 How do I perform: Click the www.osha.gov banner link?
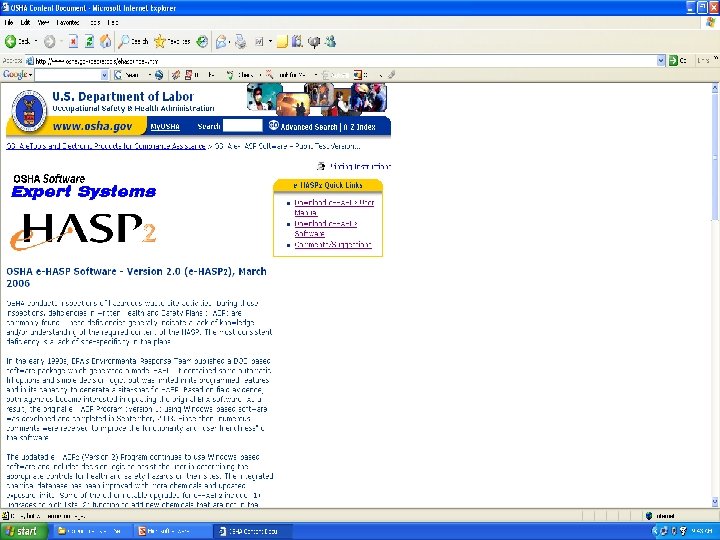point(92,126)
